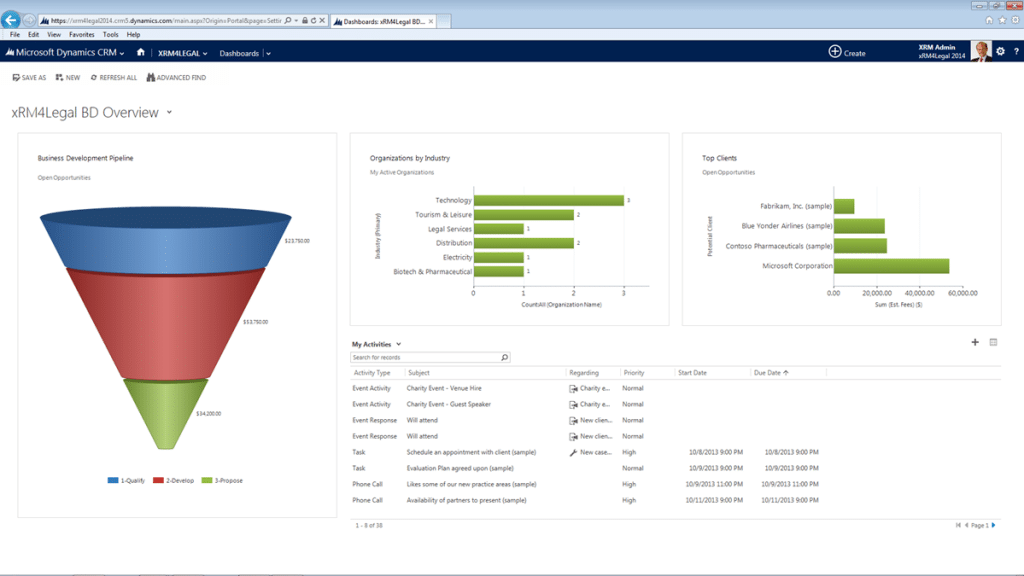The width and height of the screenshot is (1024, 576).
Task: Open Help menu
Action: pos(133,35)
